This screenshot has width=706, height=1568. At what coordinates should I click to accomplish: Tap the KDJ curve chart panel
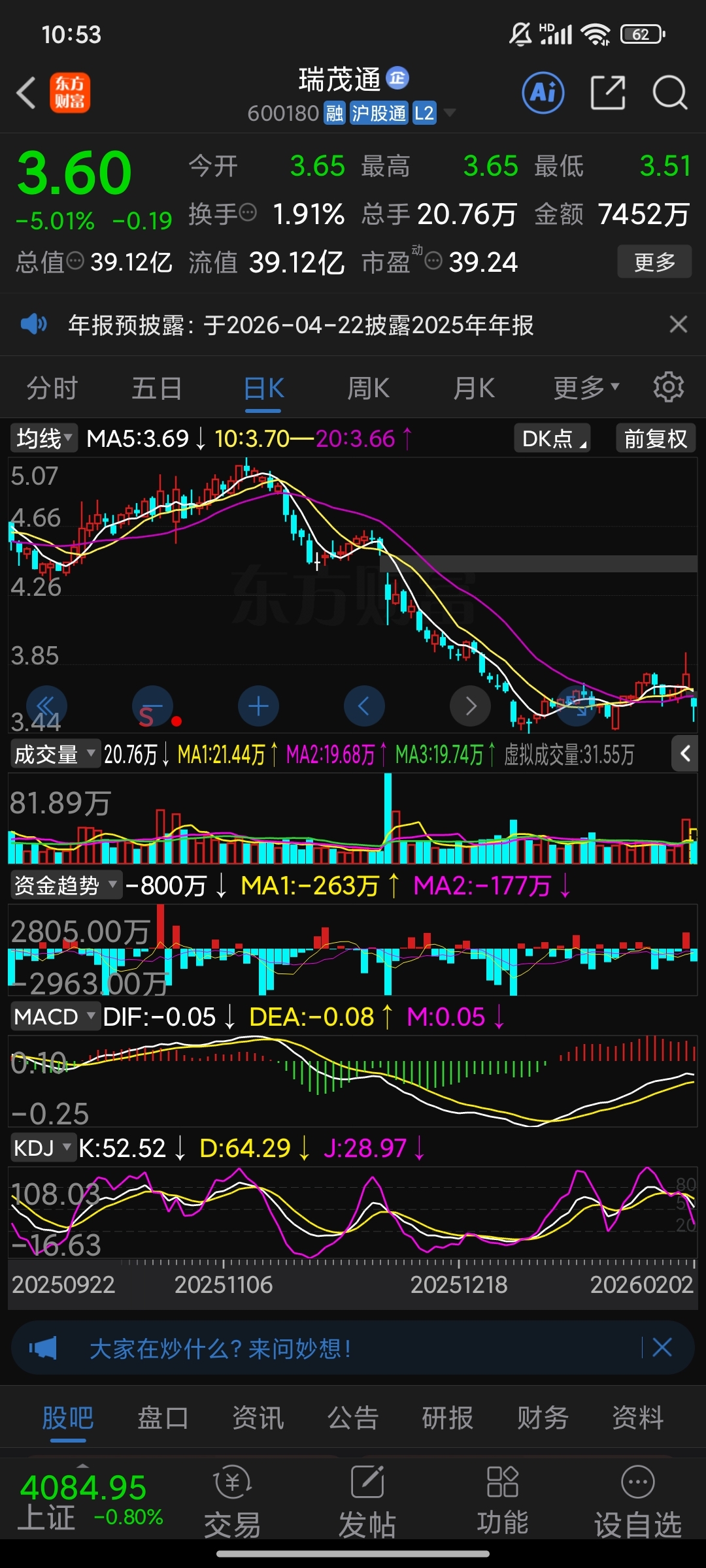point(353,1213)
